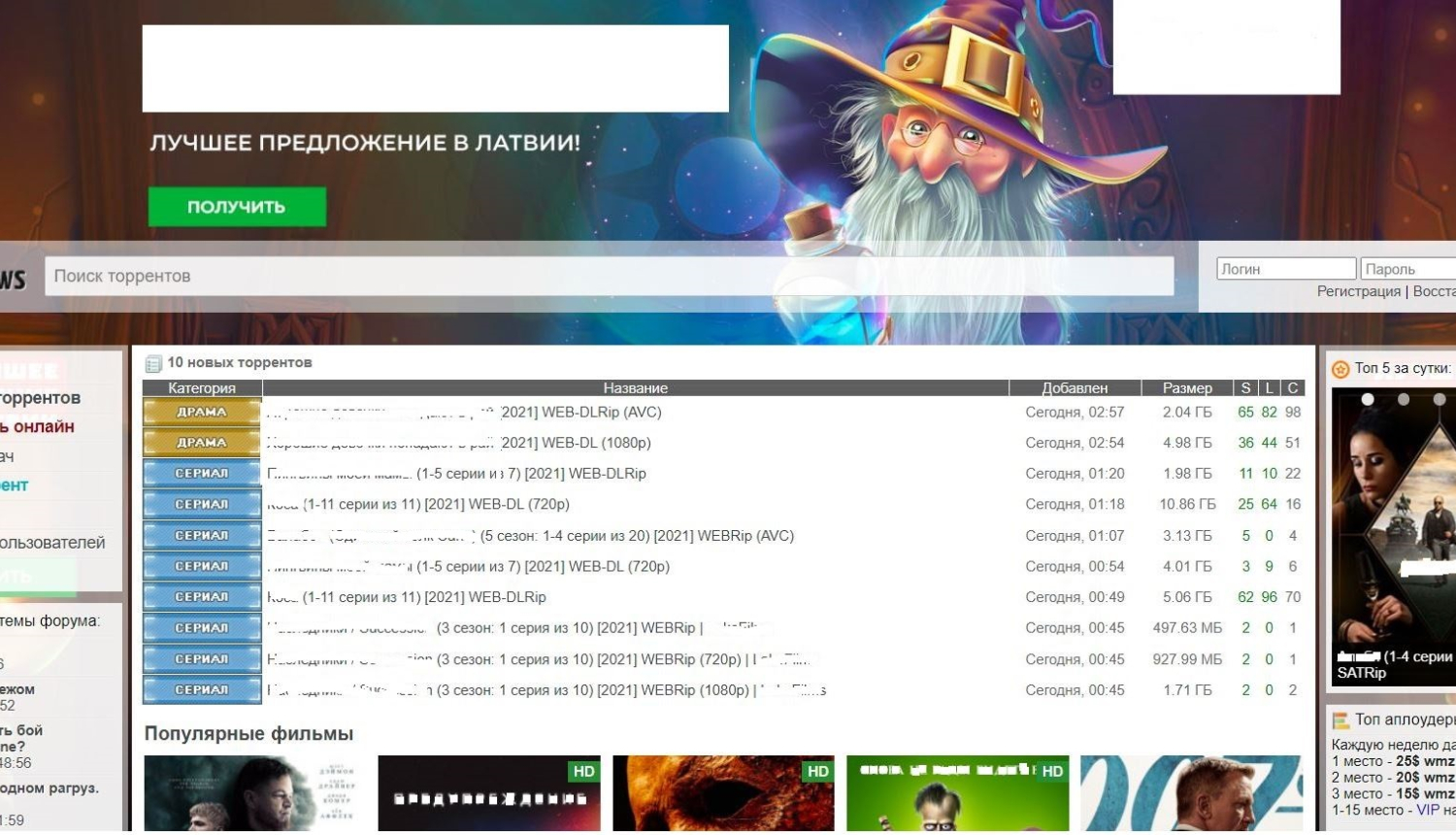Viewport: 1456px width, 835px height.
Task: Click the HD badge on the green poster
Action: 1052,771
